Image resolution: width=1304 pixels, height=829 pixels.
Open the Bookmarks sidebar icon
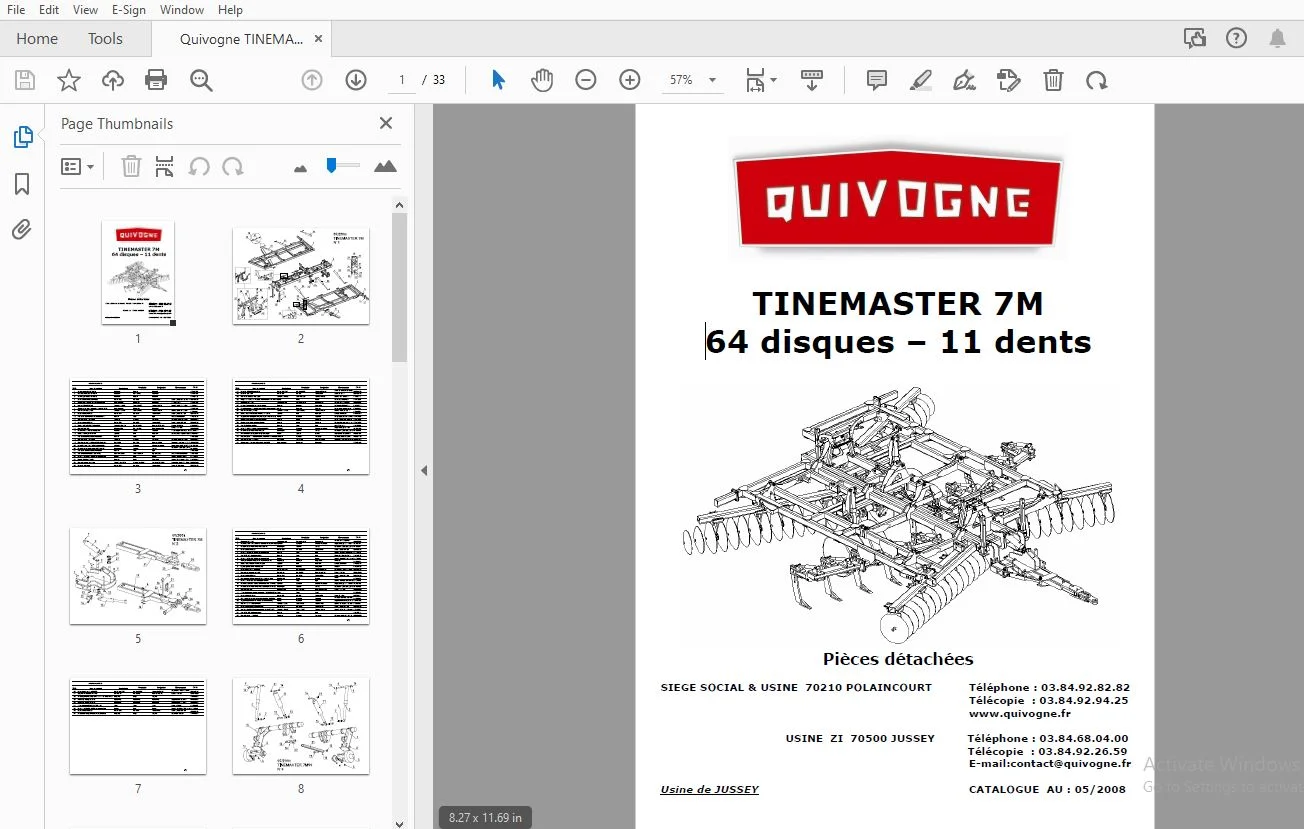[22, 184]
